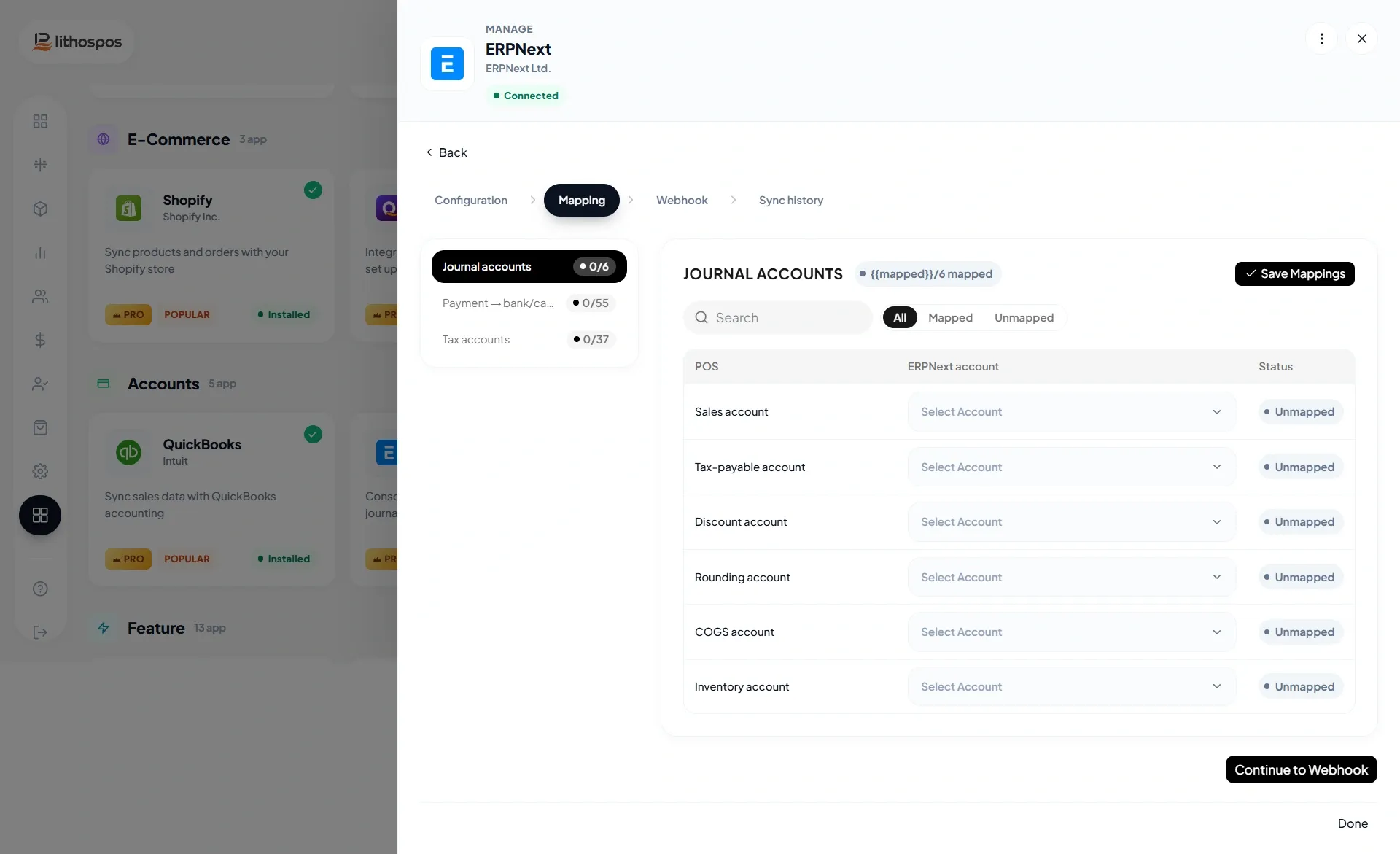Open Select Account dropdown for Discount account
The width and height of the screenshot is (1400, 854).
pos(1071,522)
